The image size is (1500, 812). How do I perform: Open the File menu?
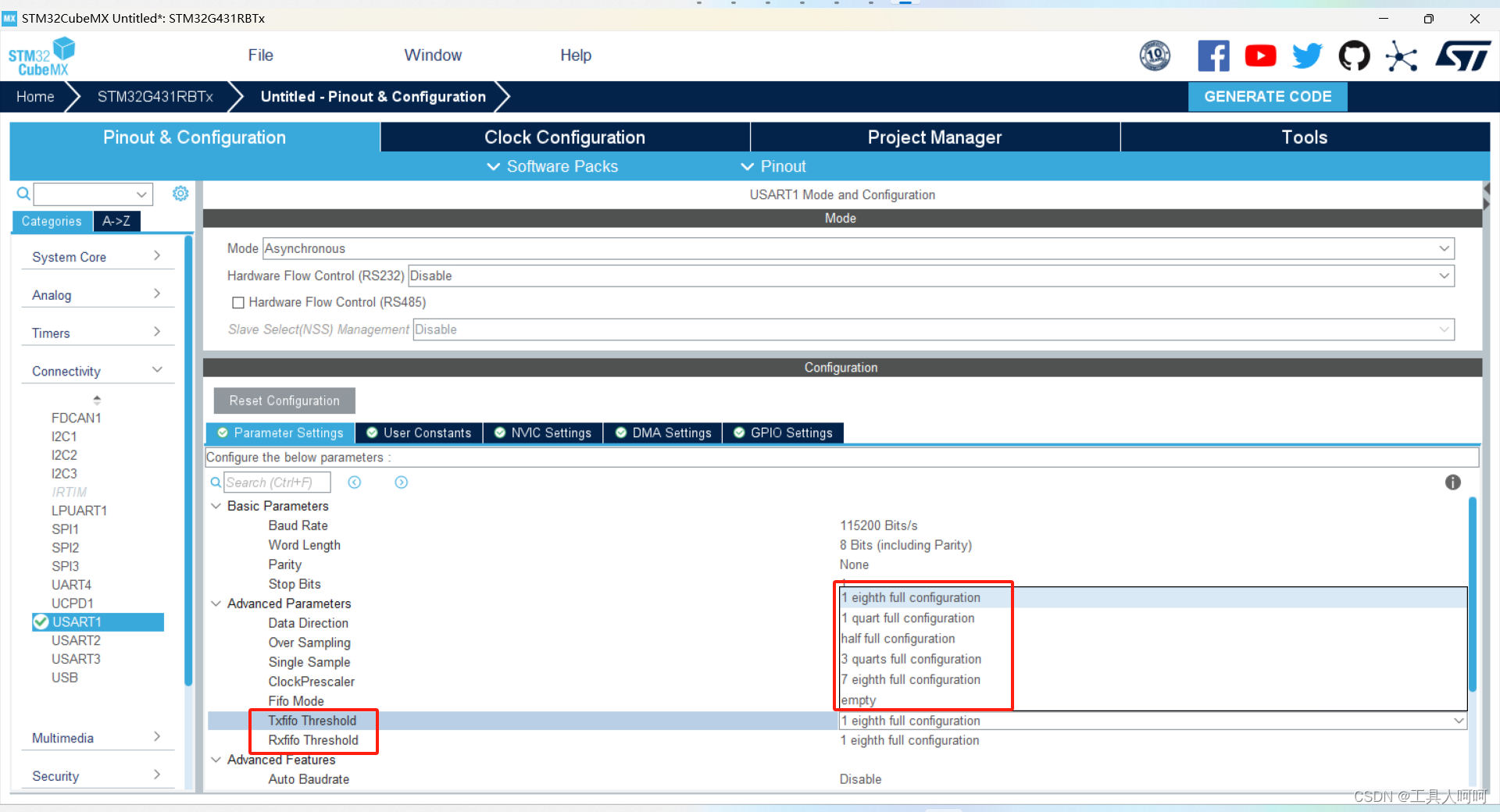260,55
